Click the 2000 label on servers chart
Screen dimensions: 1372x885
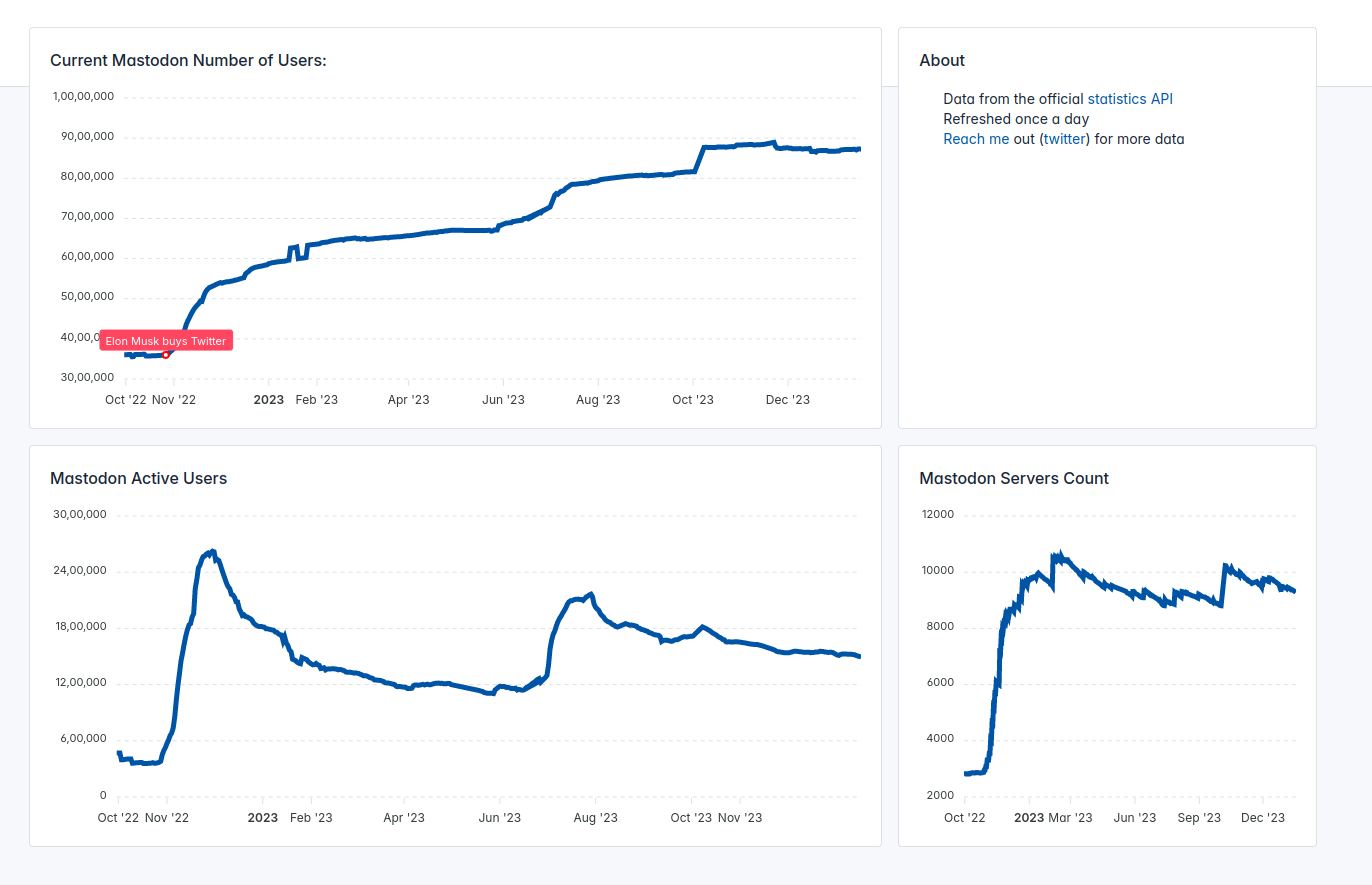tap(940, 795)
